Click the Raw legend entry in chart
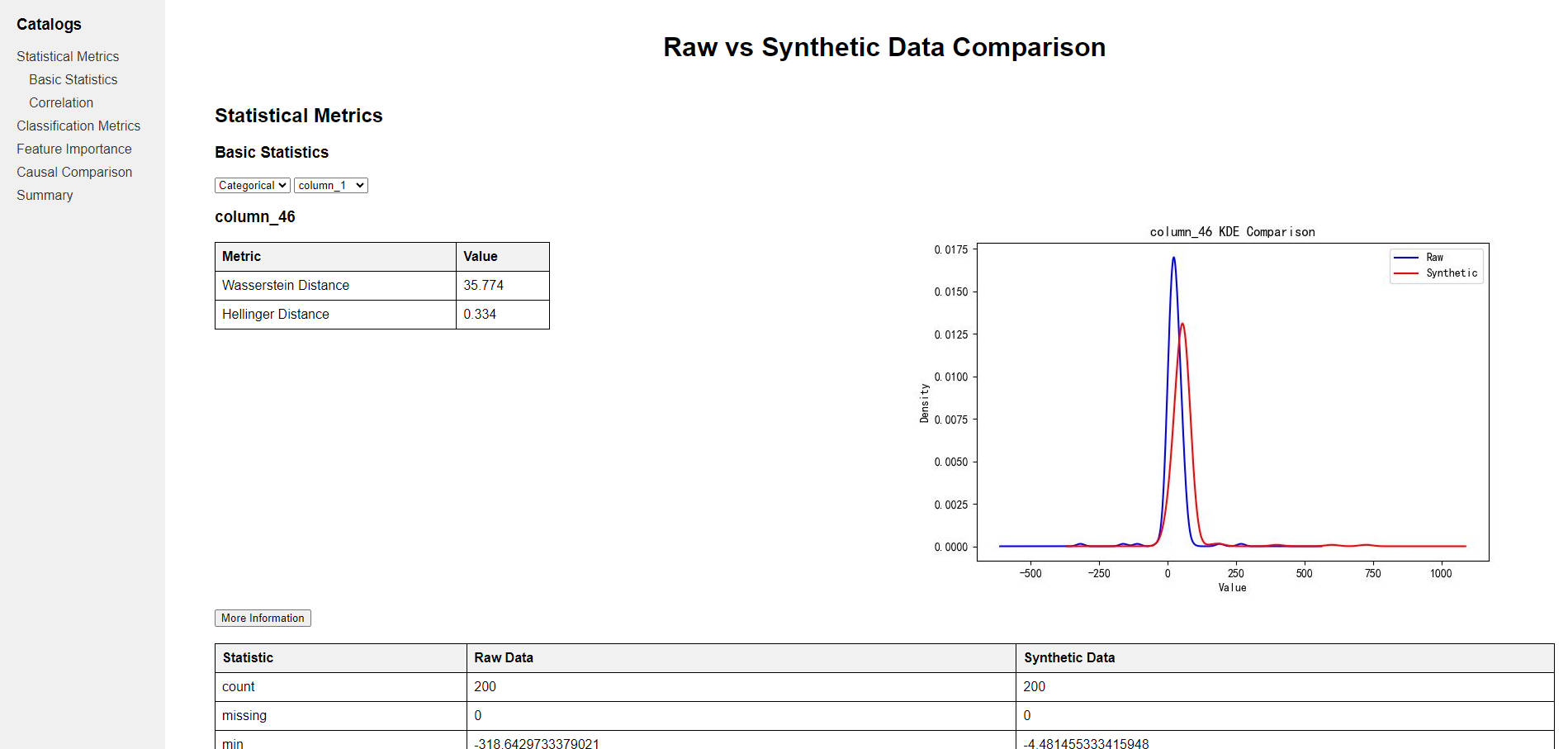The height and width of the screenshot is (749, 1568). point(1419,258)
